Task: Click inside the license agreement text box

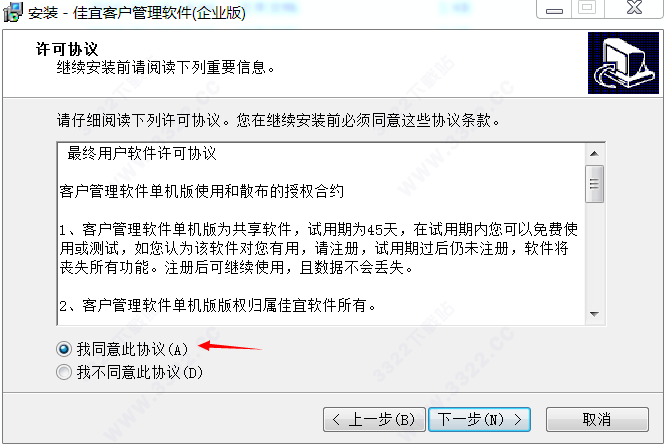Action: coord(321,234)
